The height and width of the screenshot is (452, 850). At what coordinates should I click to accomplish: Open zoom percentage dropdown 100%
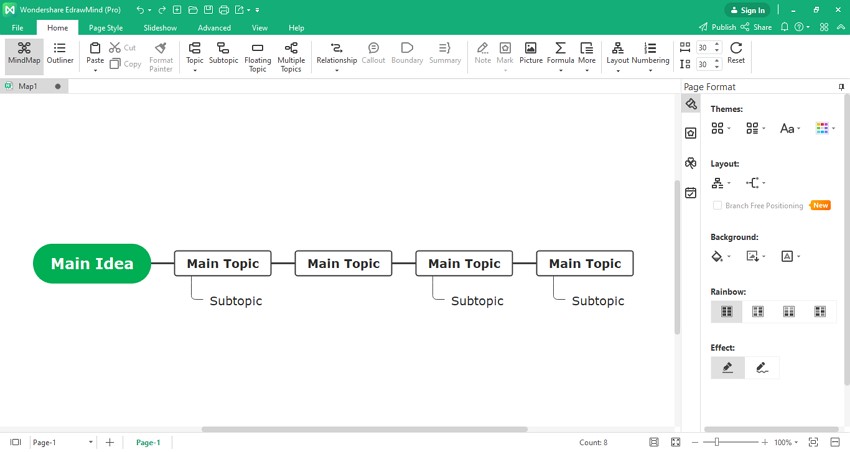(x=786, y=442)
